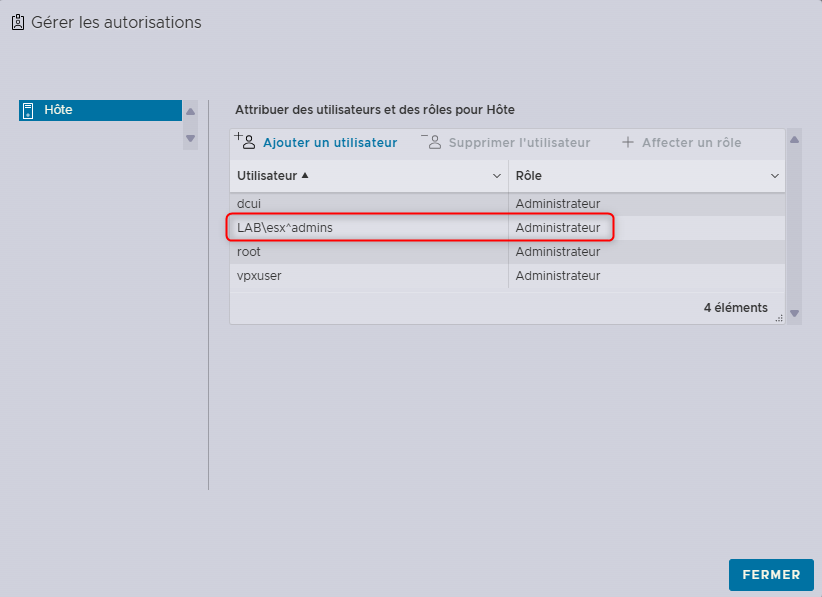The height and width of the screenshot is (597, 822).
Task: Click the Gérer les autorisations header icon
Action: point(17,21)
